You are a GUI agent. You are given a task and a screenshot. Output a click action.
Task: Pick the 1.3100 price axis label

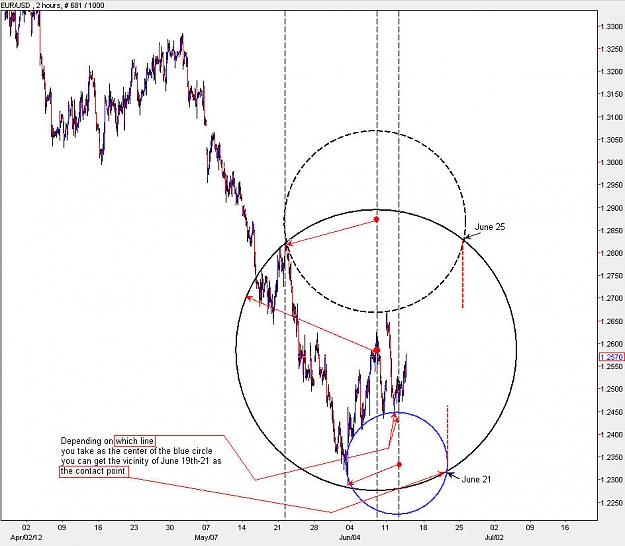(612, 118)
